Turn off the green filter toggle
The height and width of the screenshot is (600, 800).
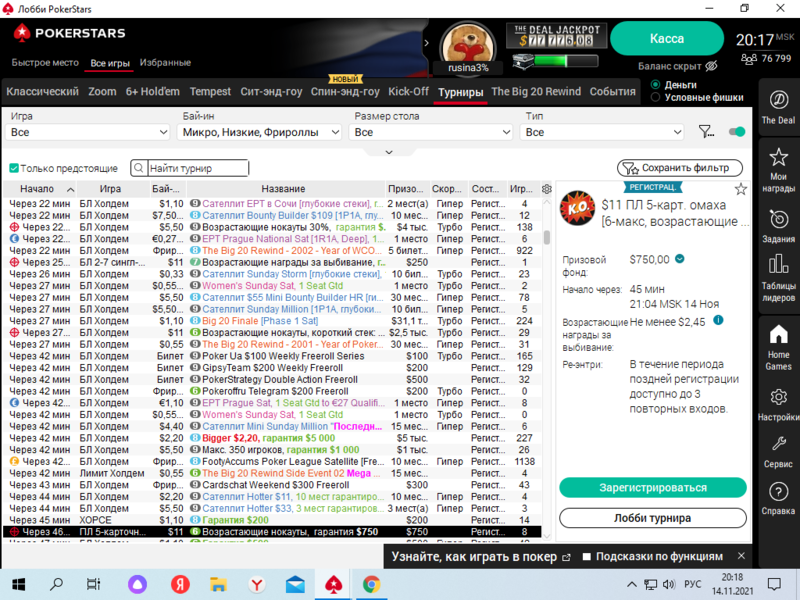[x=737, y=132]
